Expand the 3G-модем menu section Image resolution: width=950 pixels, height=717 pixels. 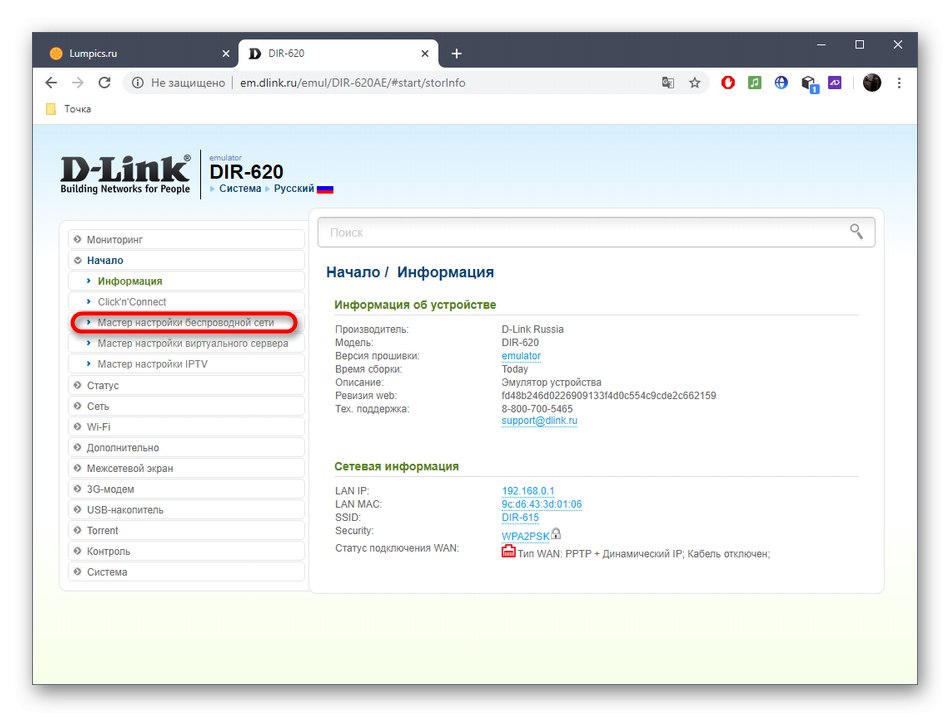[186, 489]
